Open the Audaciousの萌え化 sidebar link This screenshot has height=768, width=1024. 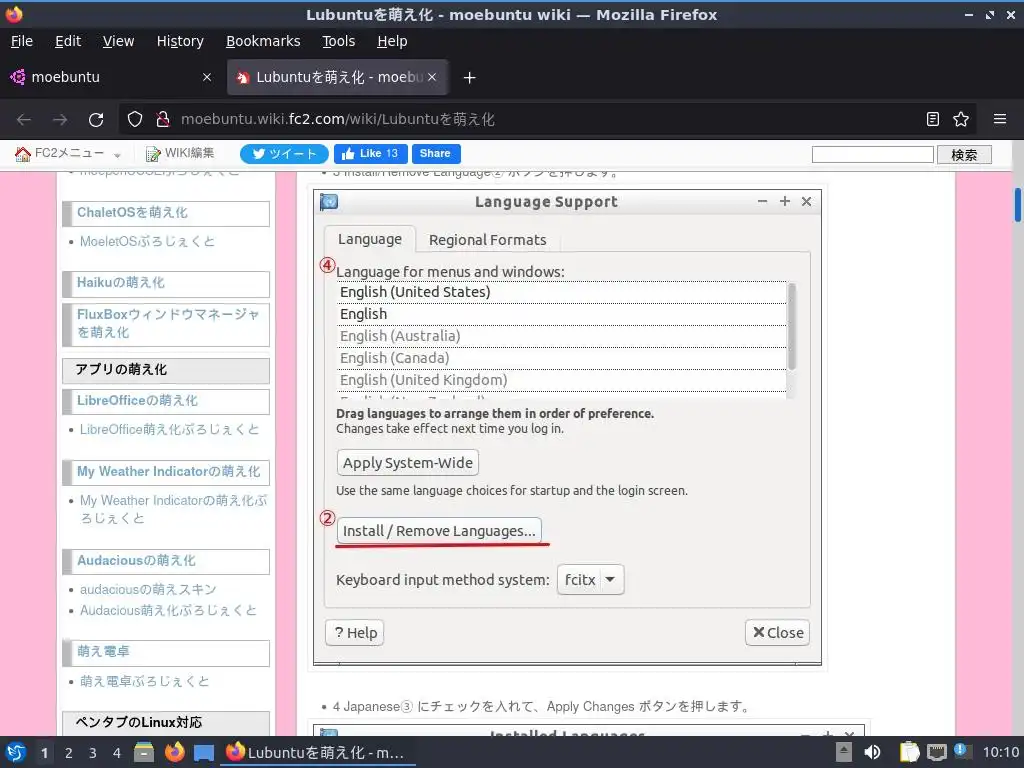tap(136, 561)
